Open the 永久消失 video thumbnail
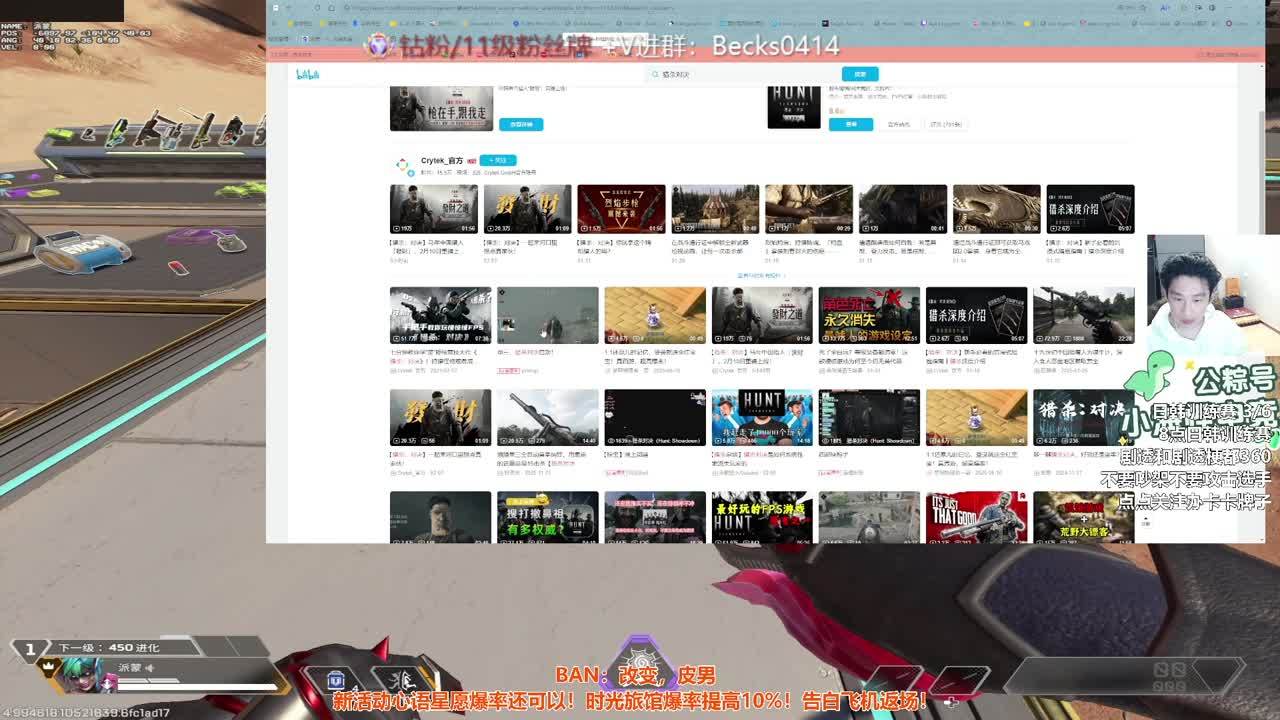Screen dimensions: 1280x720 tap(868, 315)
